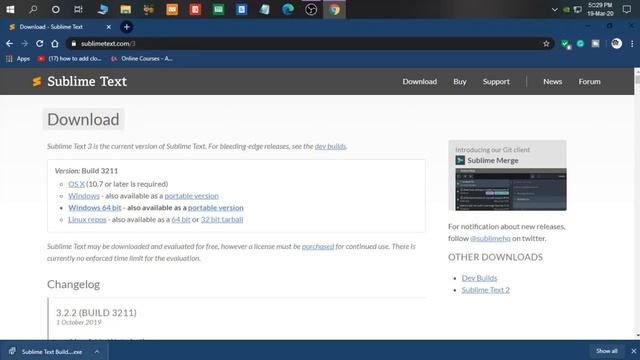Bookmark this page with the star icon
640x360 pixels.
[546, 44]
